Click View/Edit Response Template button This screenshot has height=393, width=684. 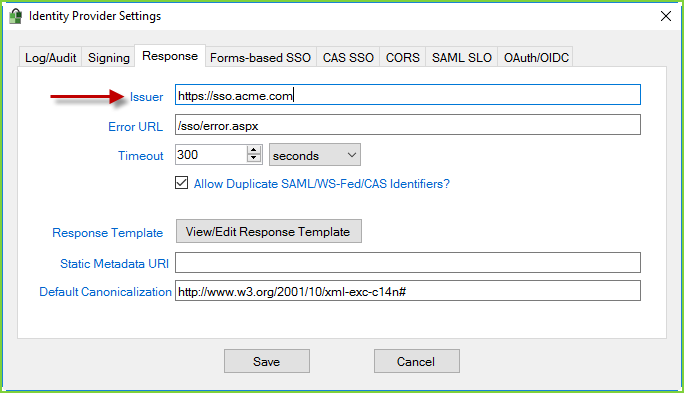click(x=269, y=231)
